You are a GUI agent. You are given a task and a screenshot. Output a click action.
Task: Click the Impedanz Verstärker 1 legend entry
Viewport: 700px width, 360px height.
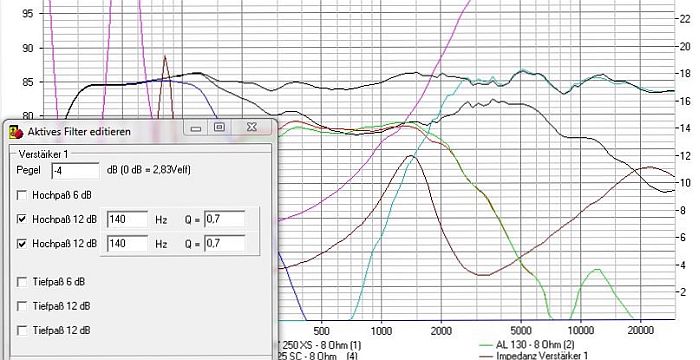pyautogui.click(x=533, y=356)
